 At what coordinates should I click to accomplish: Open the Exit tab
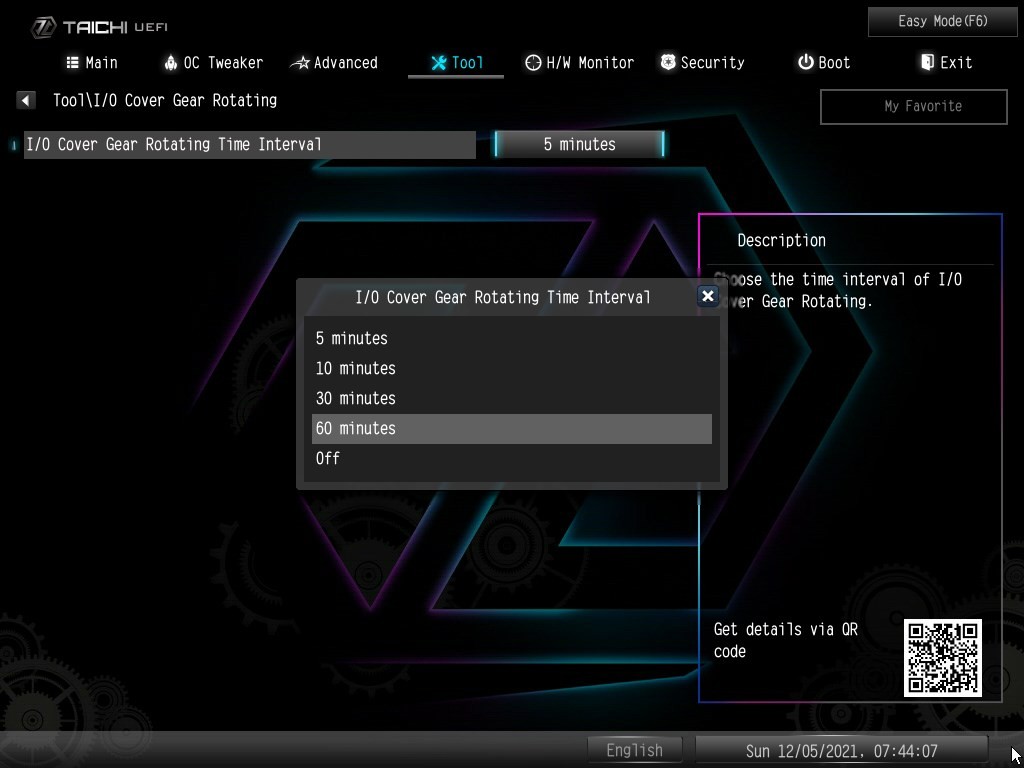946,63
